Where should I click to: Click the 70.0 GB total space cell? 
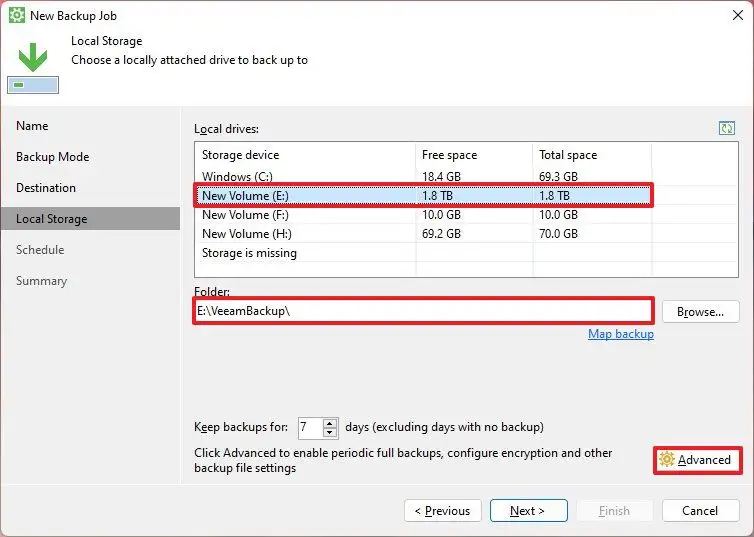(x=558, y=234)
